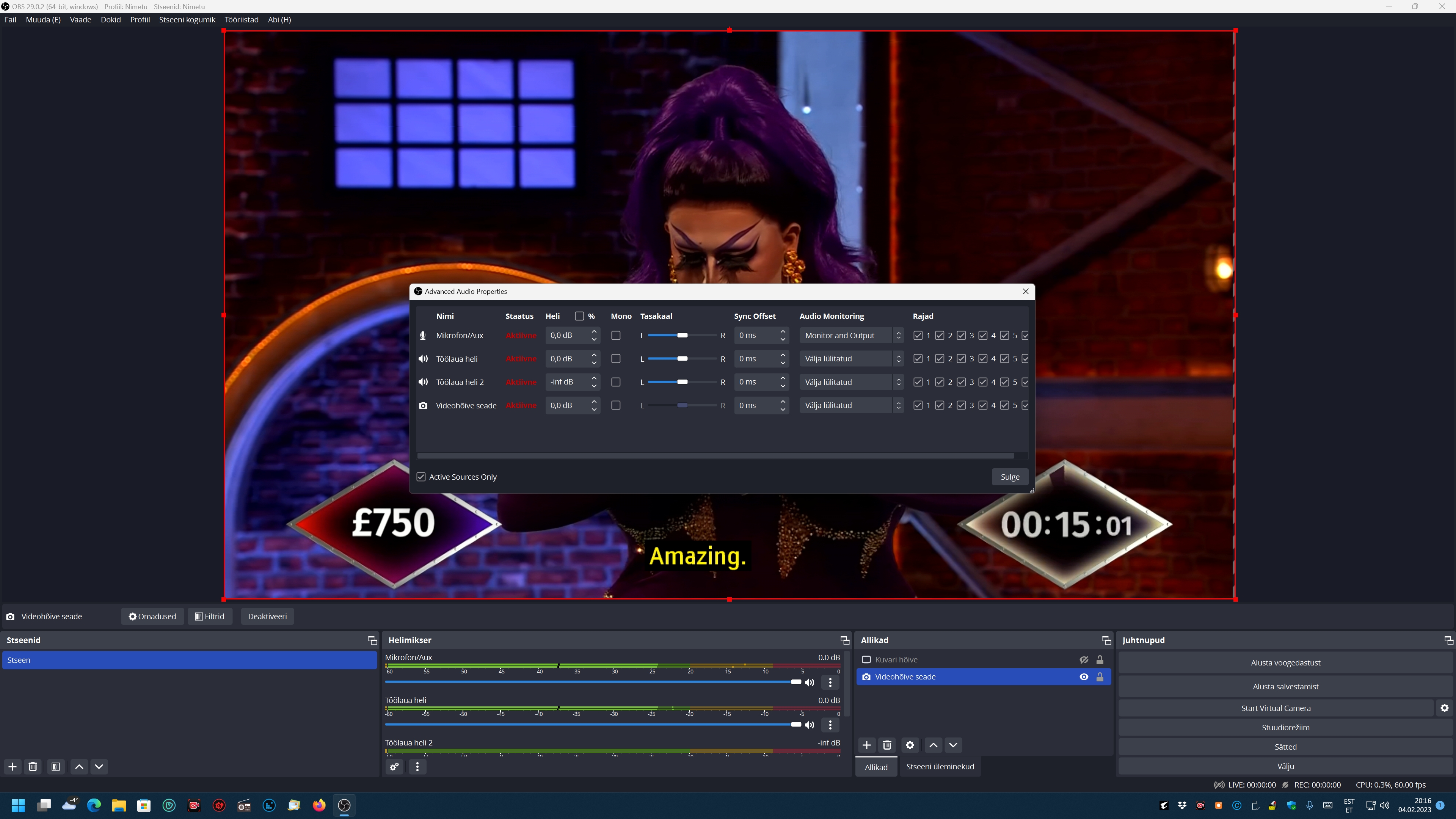Show Kuvari hõive source via eye icon
The height and width of the screenshot is (819, 1456).
(x=1084, y=660)
